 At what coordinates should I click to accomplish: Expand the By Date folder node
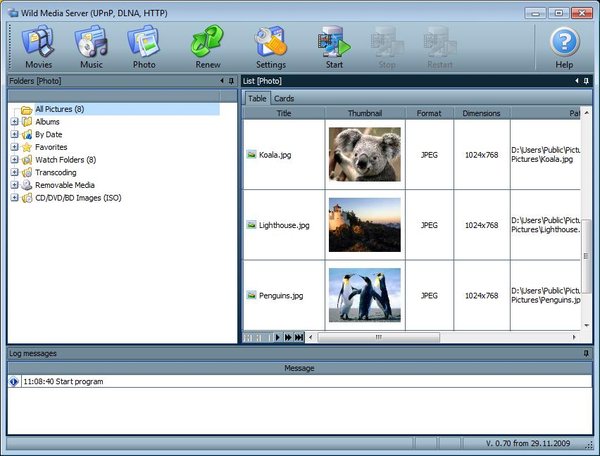tap(14, 134)
